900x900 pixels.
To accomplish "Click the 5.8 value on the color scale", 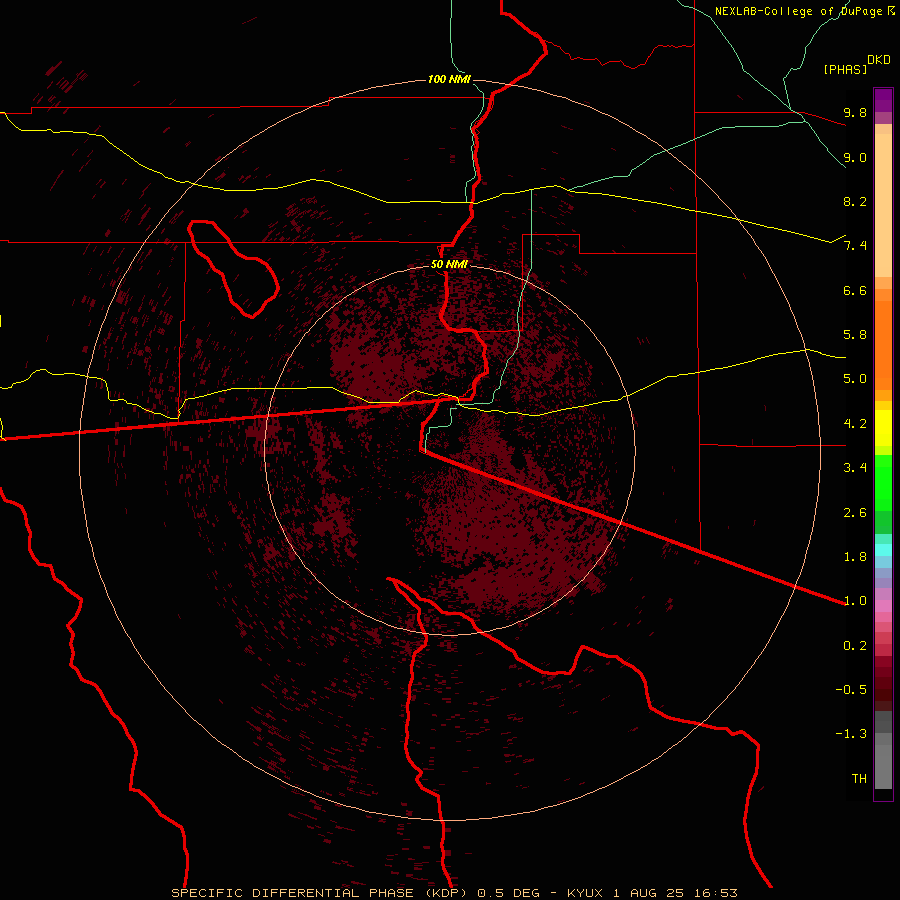I will tap(855, 335).
